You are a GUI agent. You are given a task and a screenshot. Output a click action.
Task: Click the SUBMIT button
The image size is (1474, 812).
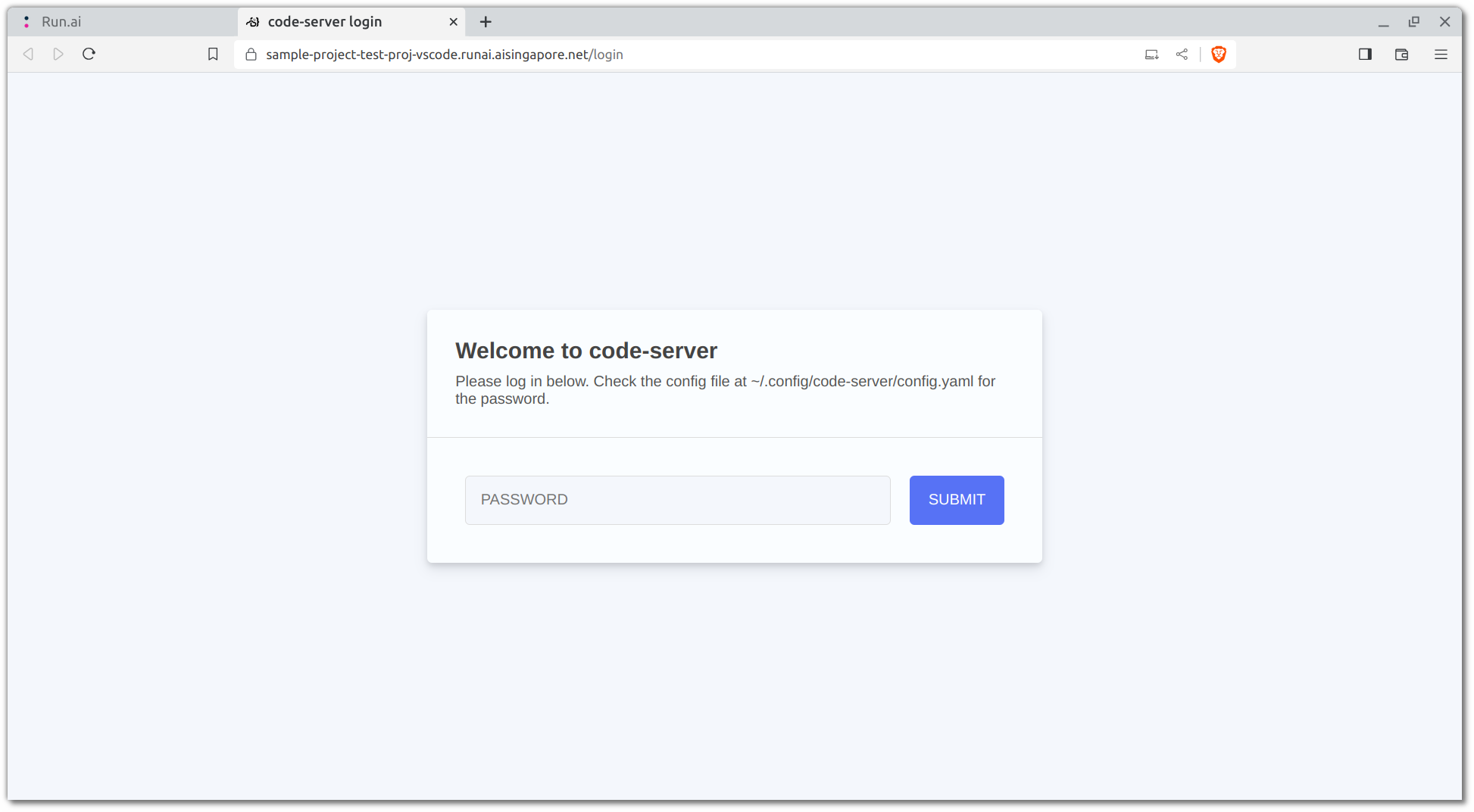click(957, 500)
